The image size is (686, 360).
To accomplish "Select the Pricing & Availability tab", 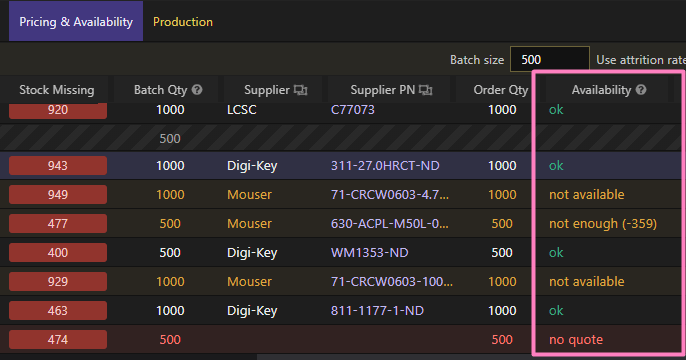I will point(76,21).
